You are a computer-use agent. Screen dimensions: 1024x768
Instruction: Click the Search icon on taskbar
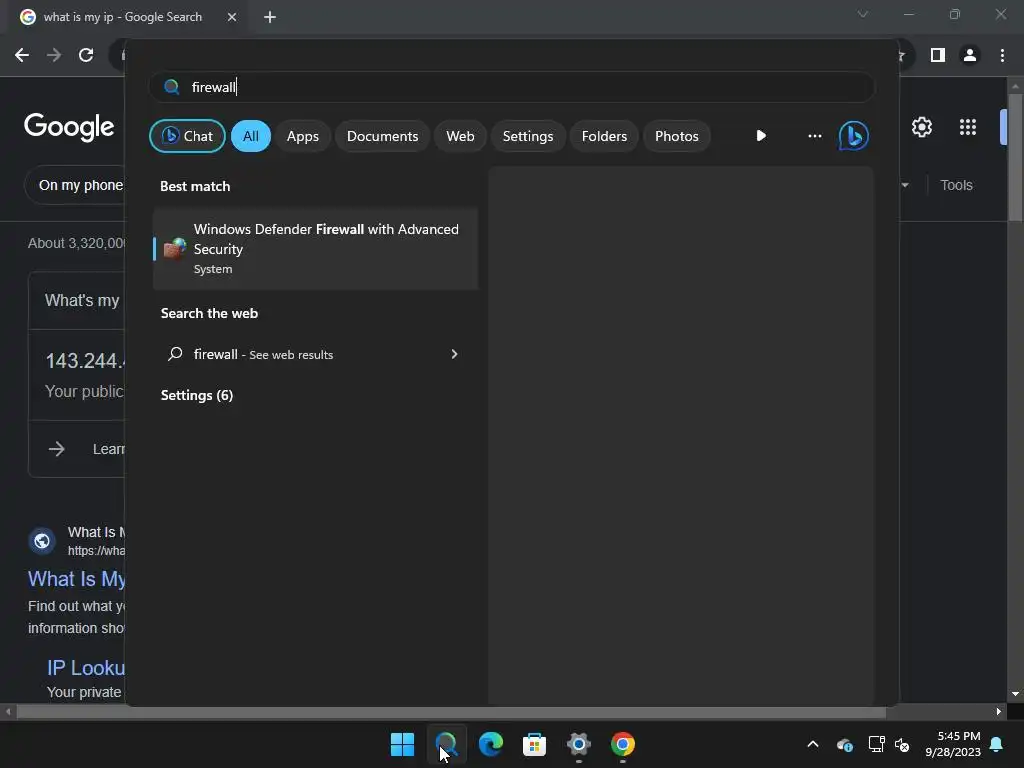point(446,744)
